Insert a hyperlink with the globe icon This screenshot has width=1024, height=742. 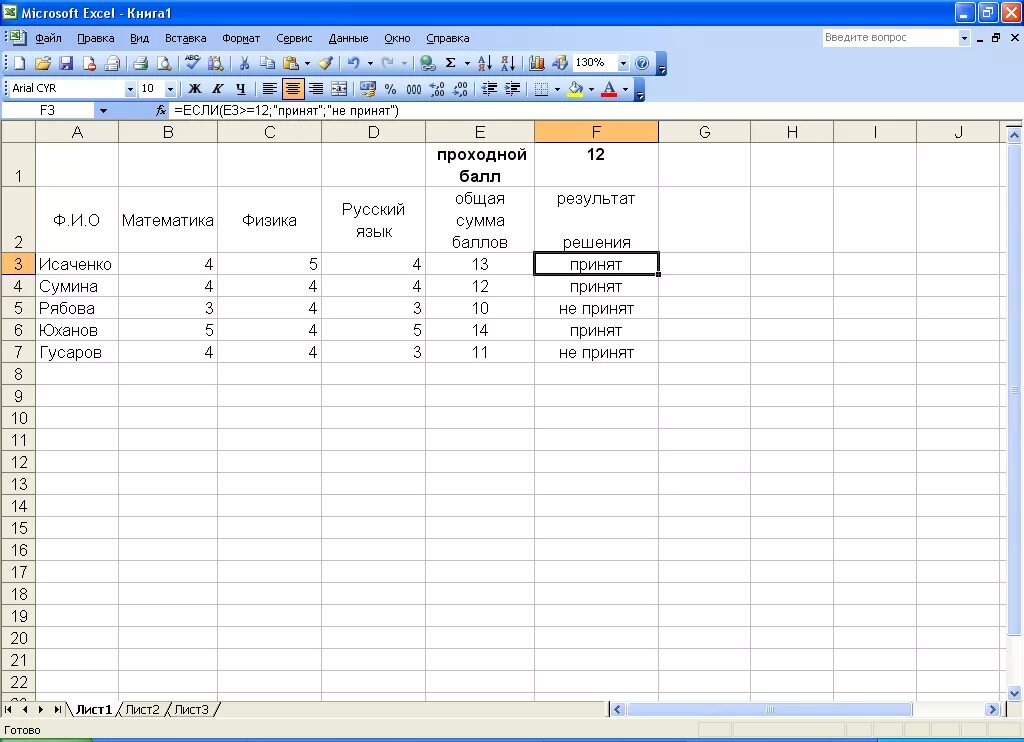pos(428,63)
